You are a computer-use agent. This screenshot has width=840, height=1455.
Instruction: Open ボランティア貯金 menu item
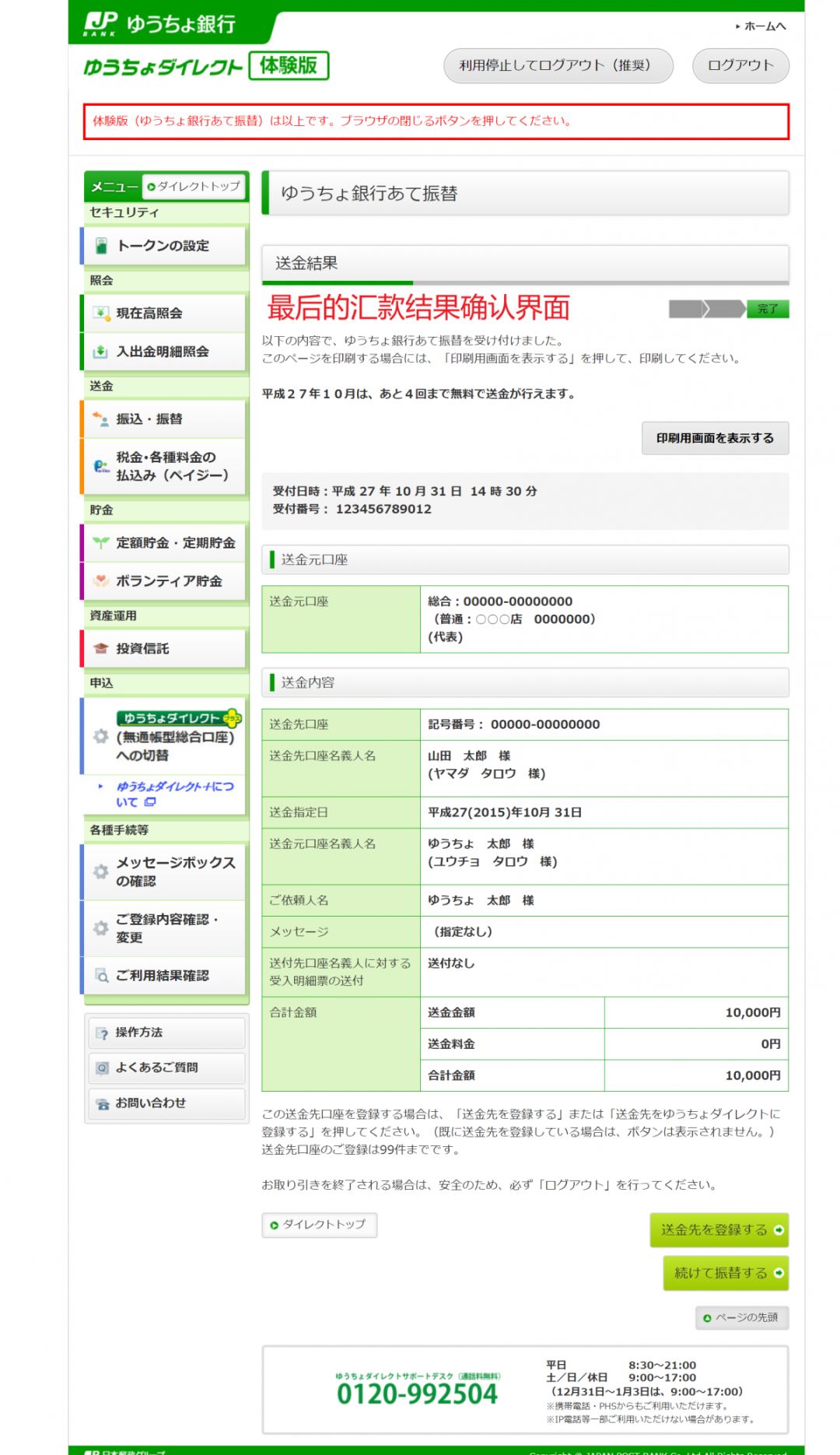click(x=164, y=580)
